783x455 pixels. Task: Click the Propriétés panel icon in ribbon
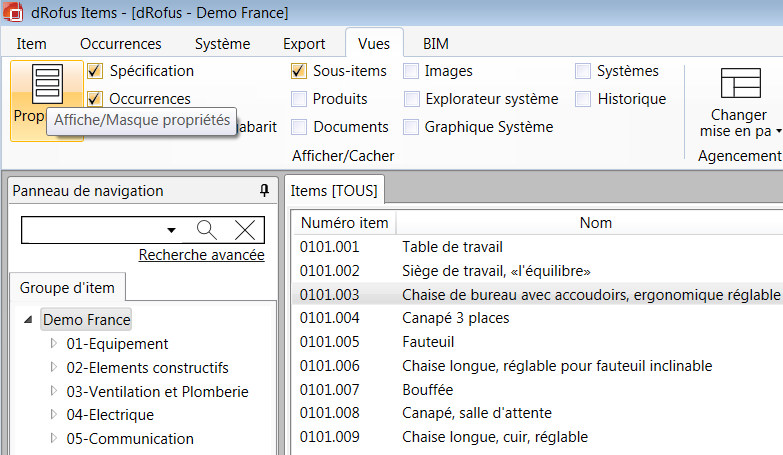47,84
